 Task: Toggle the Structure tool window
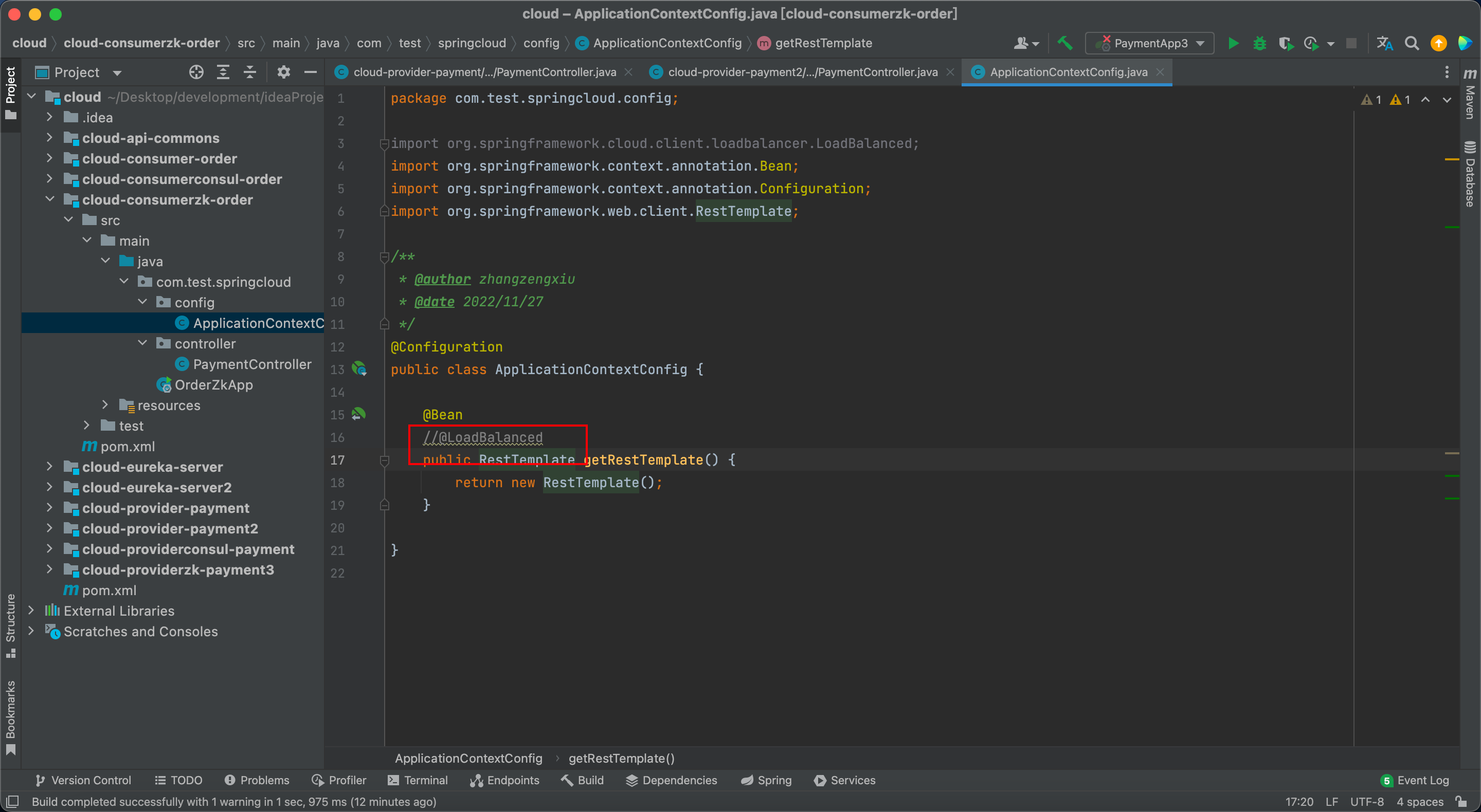pos(10,625)
